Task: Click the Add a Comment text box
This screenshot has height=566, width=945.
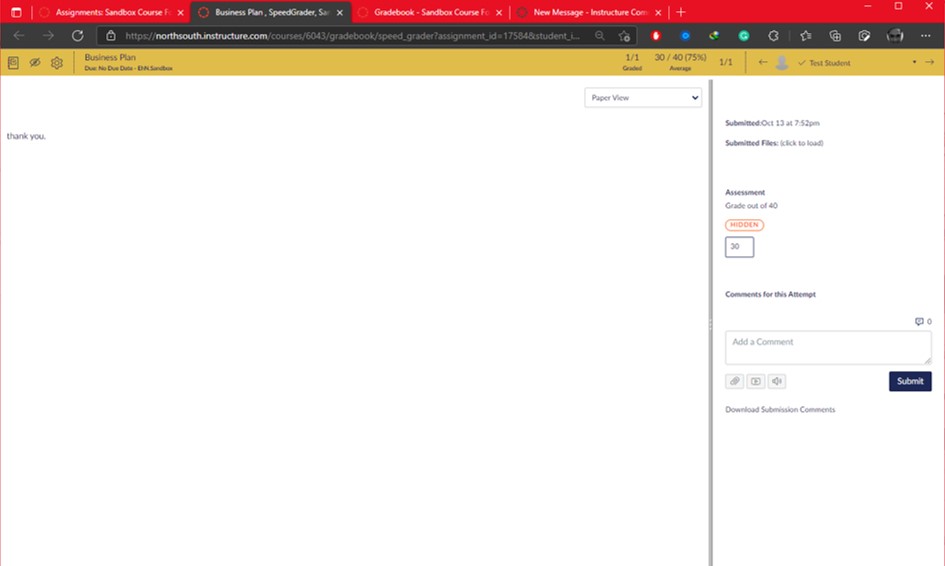Action: click(x=827, y=348)
